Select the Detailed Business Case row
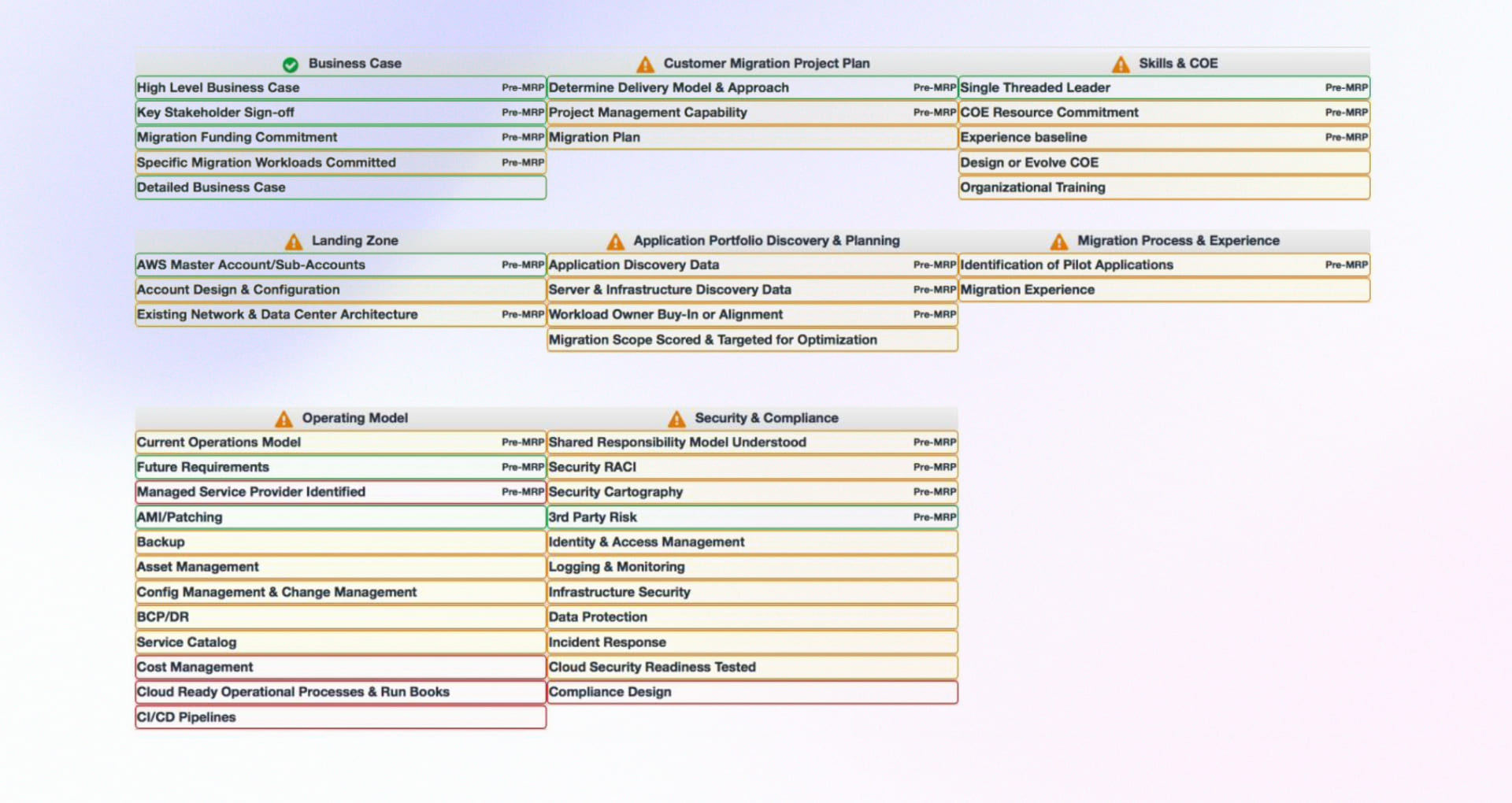 tap(341, 187)
